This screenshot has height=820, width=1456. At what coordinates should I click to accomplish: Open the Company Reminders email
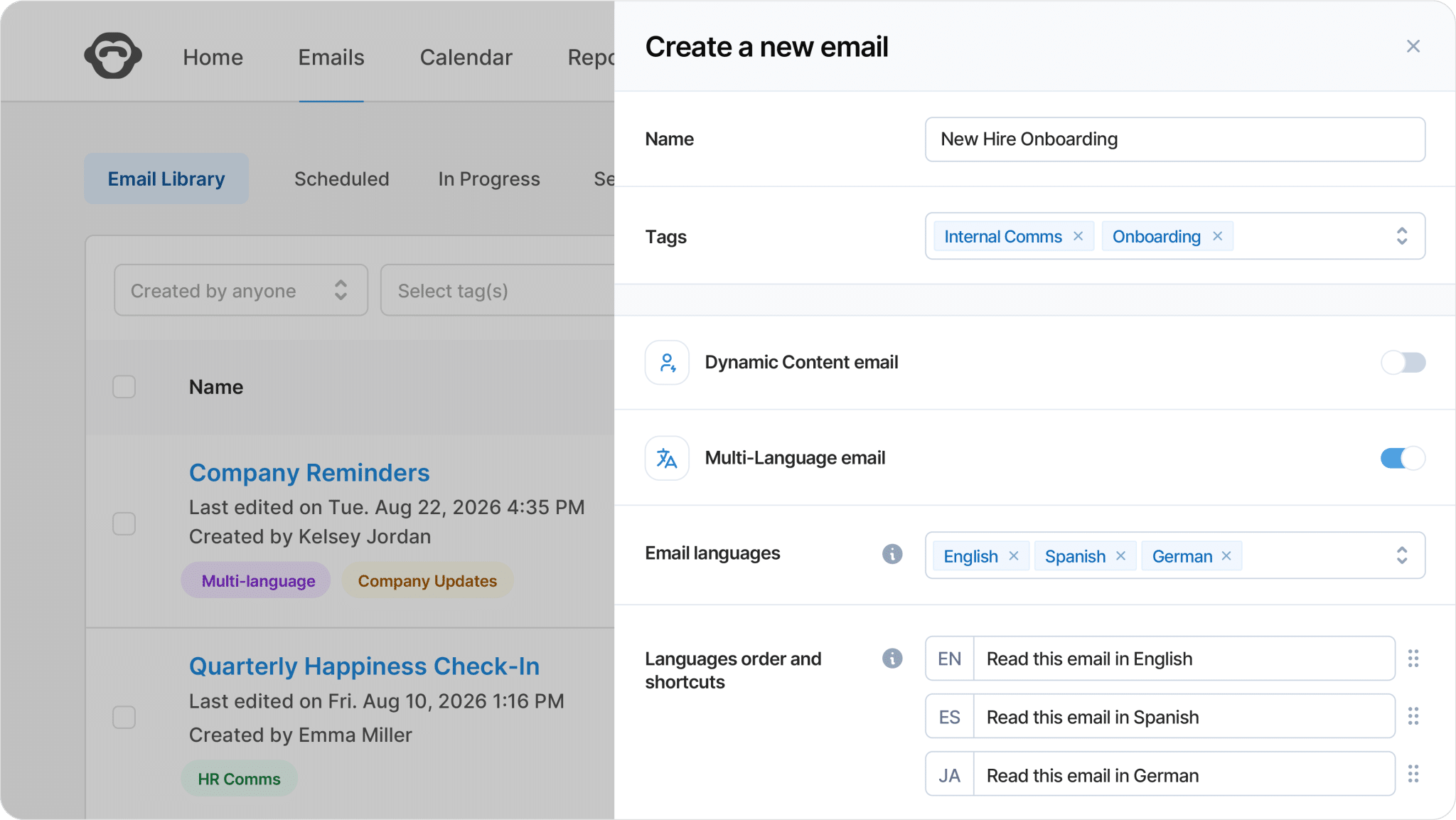tap(309, 473)
